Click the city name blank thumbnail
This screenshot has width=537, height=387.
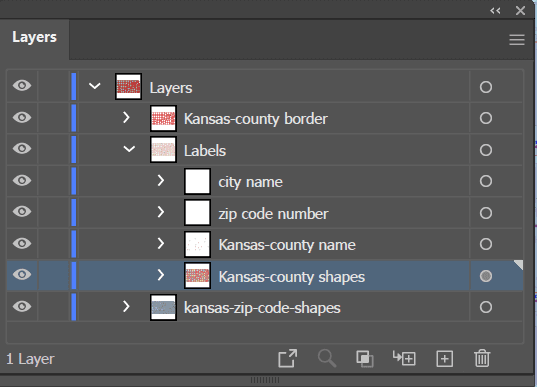(x=197, y=181)
